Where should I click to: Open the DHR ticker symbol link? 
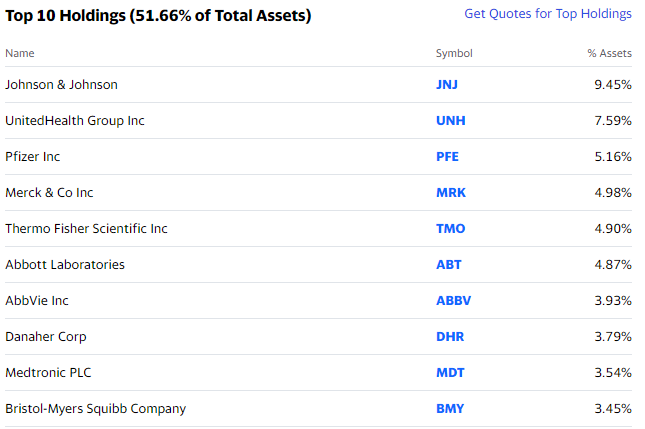pos(450,336)
